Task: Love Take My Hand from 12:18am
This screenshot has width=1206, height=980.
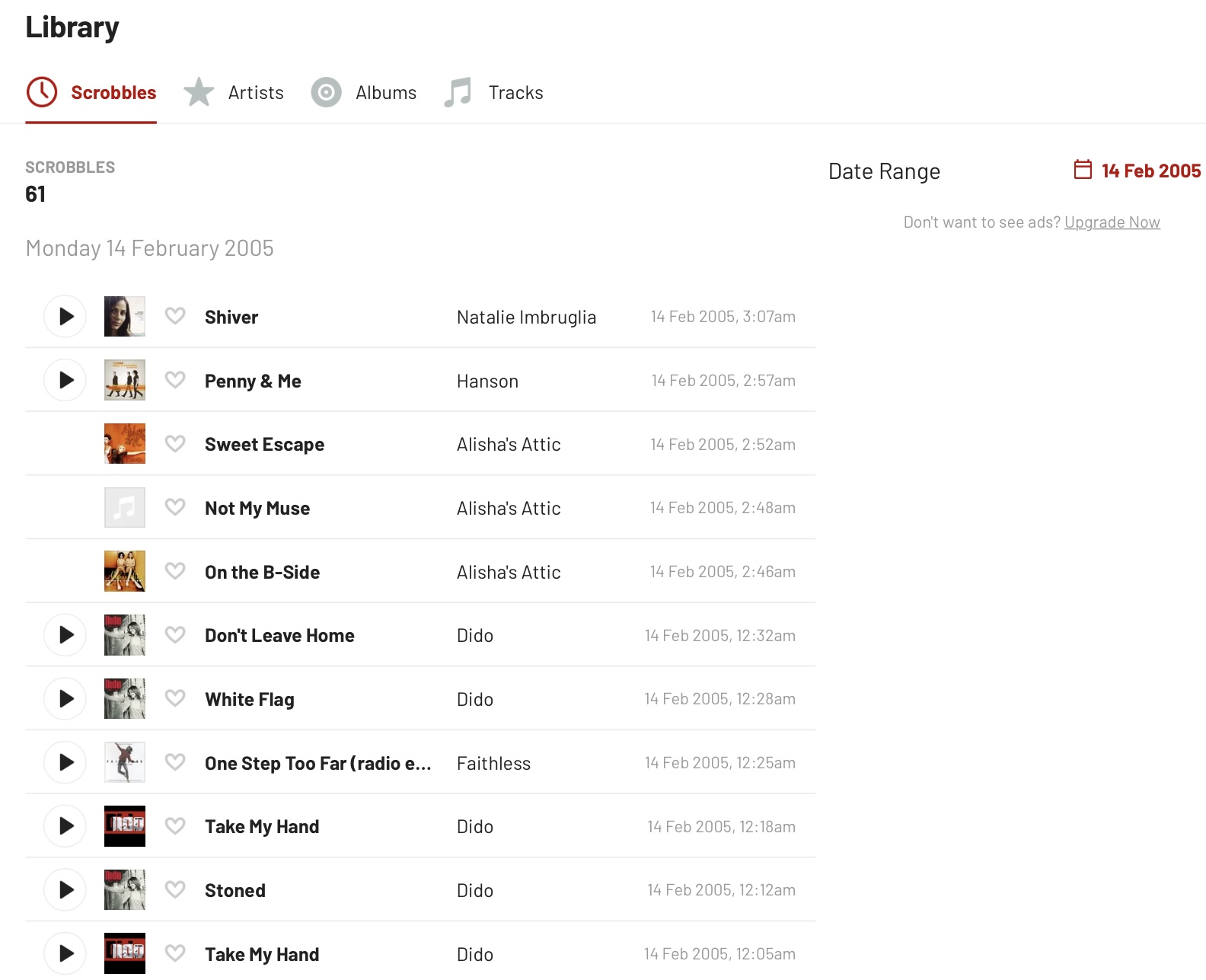Action: point(175,825)
